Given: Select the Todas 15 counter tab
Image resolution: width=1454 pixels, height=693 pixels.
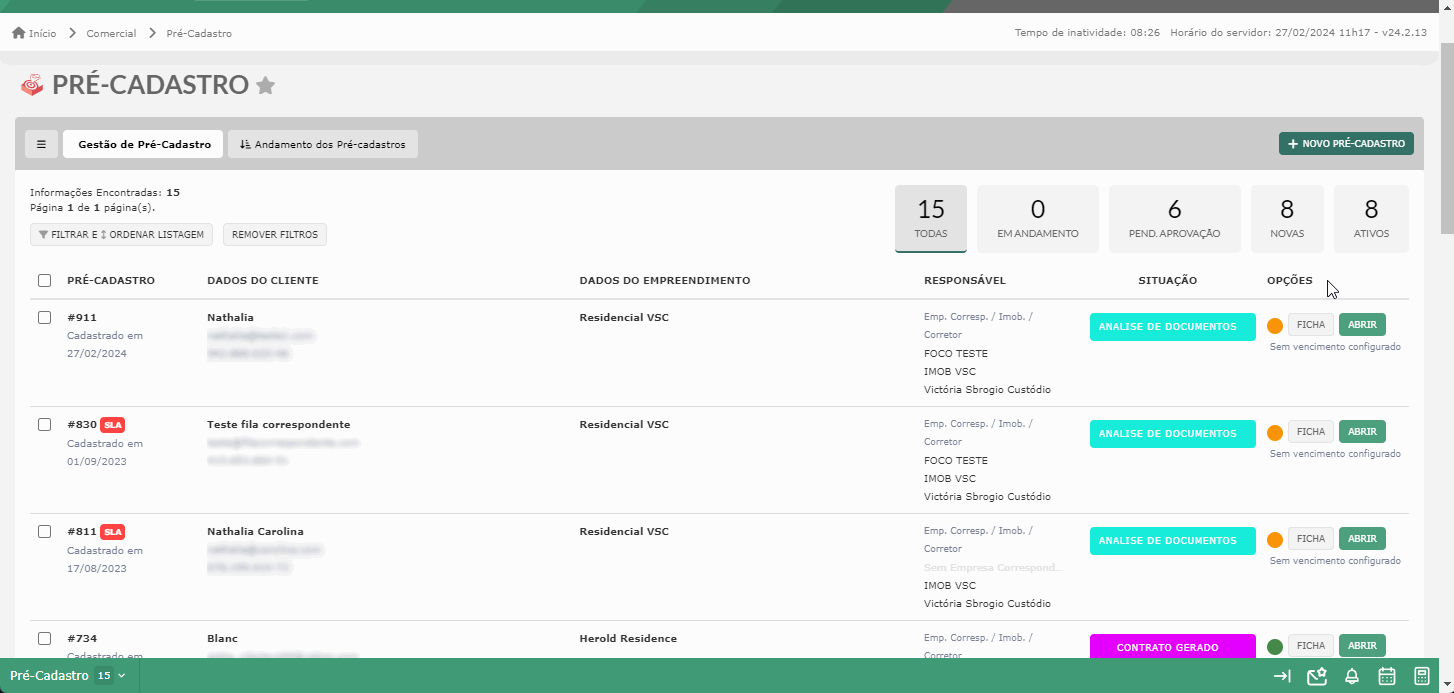Looking at the screenshot, I should [931, 218].
